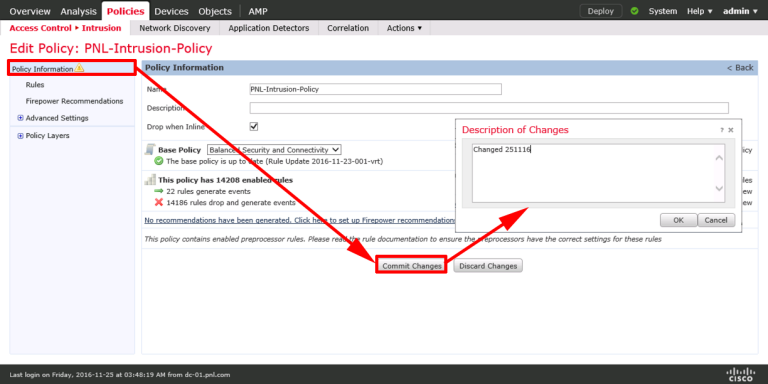The height and width of the screenshot is (384, 768).
Task: Switch to Application Detectors tab
Action: 269,28
